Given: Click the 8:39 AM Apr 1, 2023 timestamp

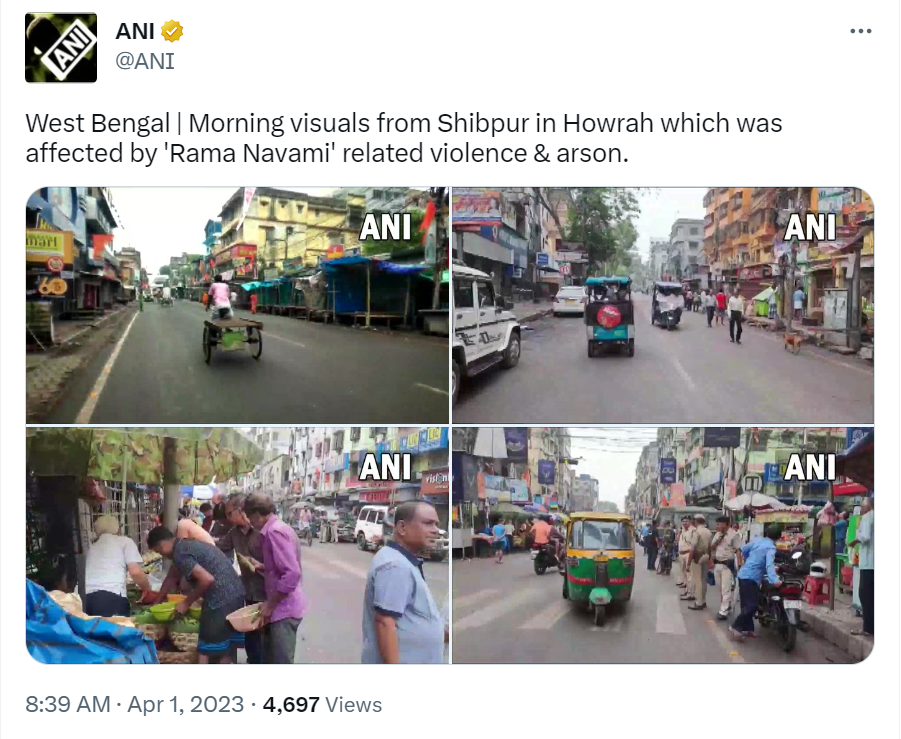Looking at the screenshot, I should 134,705.
